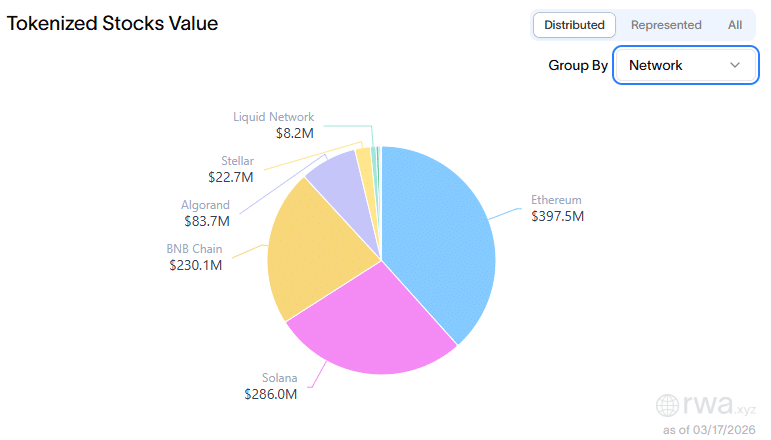
Task: Click the BNB Chain label
Action: 194,249
